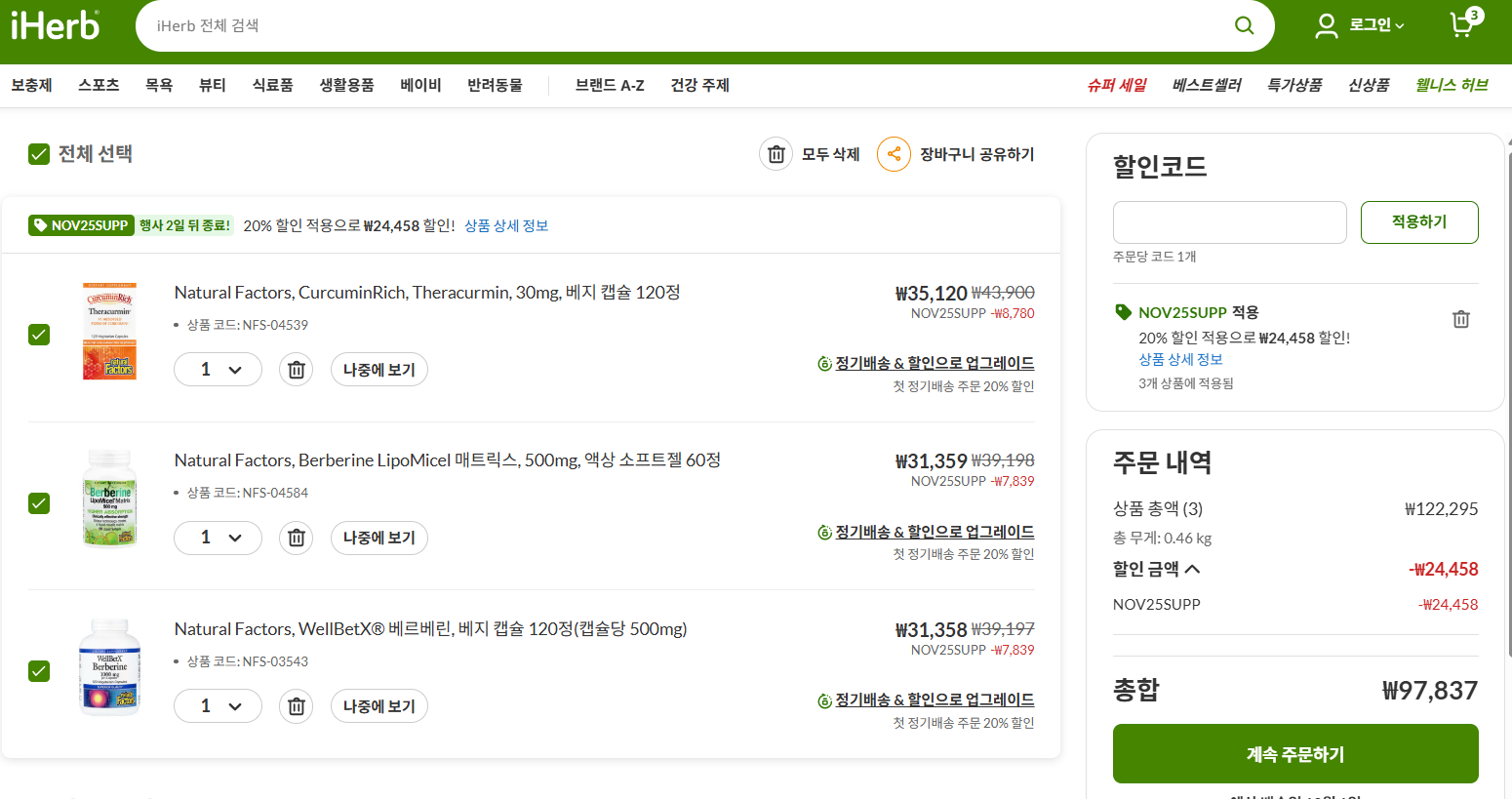Open the 보충제 category menu

(x=31, y=85)
